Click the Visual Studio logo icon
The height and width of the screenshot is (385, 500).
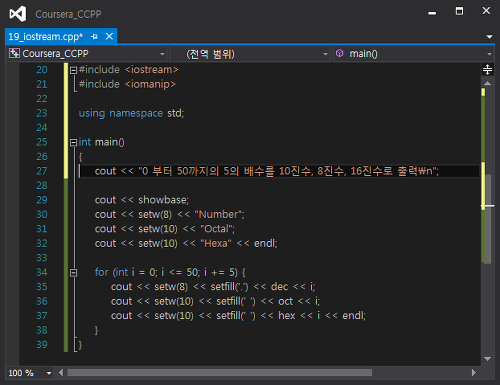click(18, 14)
